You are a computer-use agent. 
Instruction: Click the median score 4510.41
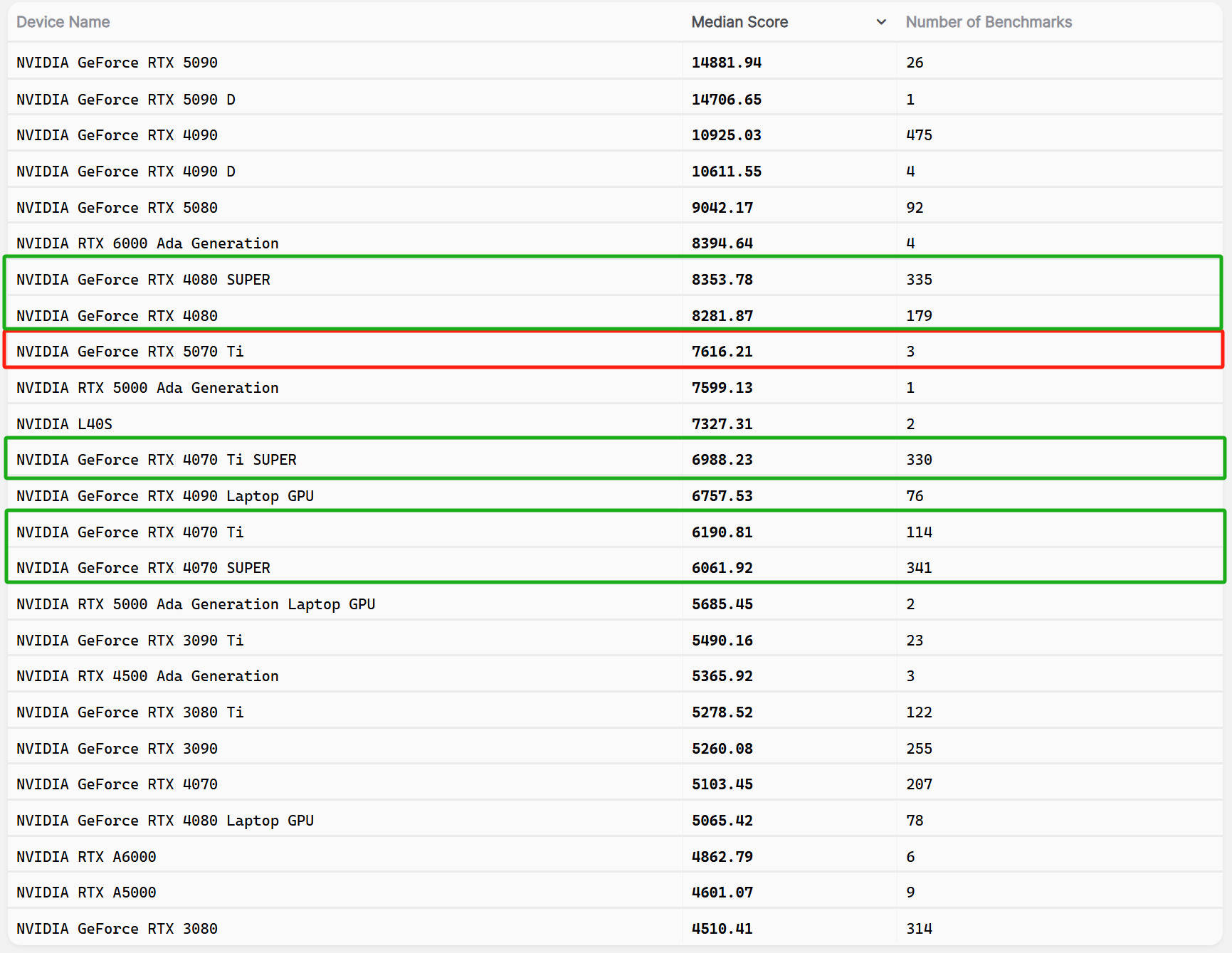pos(722,929)
